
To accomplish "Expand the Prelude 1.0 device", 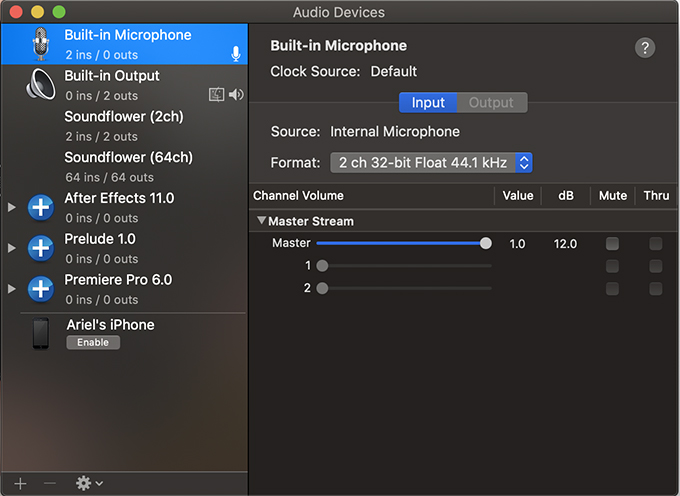I will [12, 248].
